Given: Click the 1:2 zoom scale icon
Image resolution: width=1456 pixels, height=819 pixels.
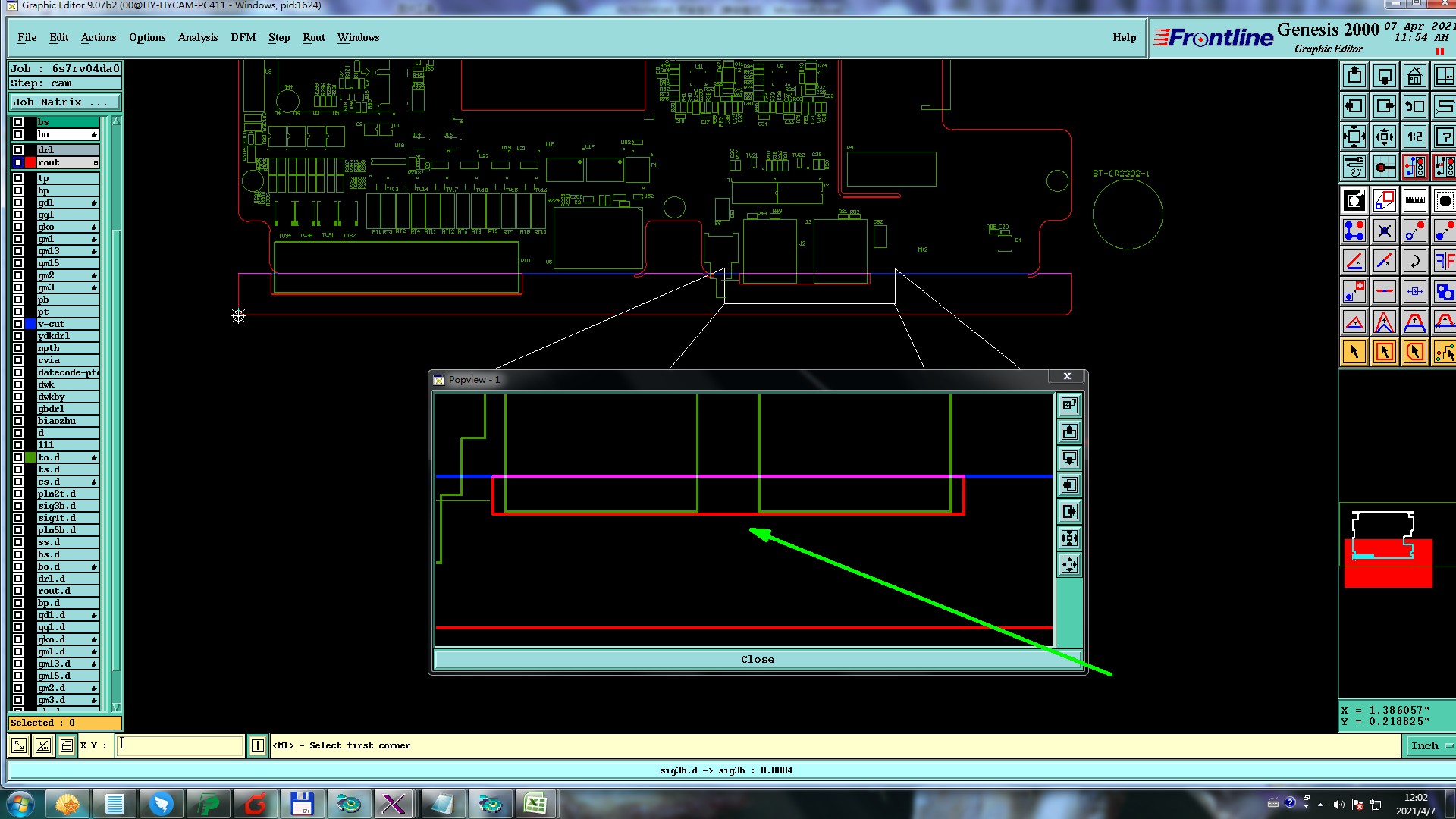Looking at the screenshot, I should tap(1414, 137).
